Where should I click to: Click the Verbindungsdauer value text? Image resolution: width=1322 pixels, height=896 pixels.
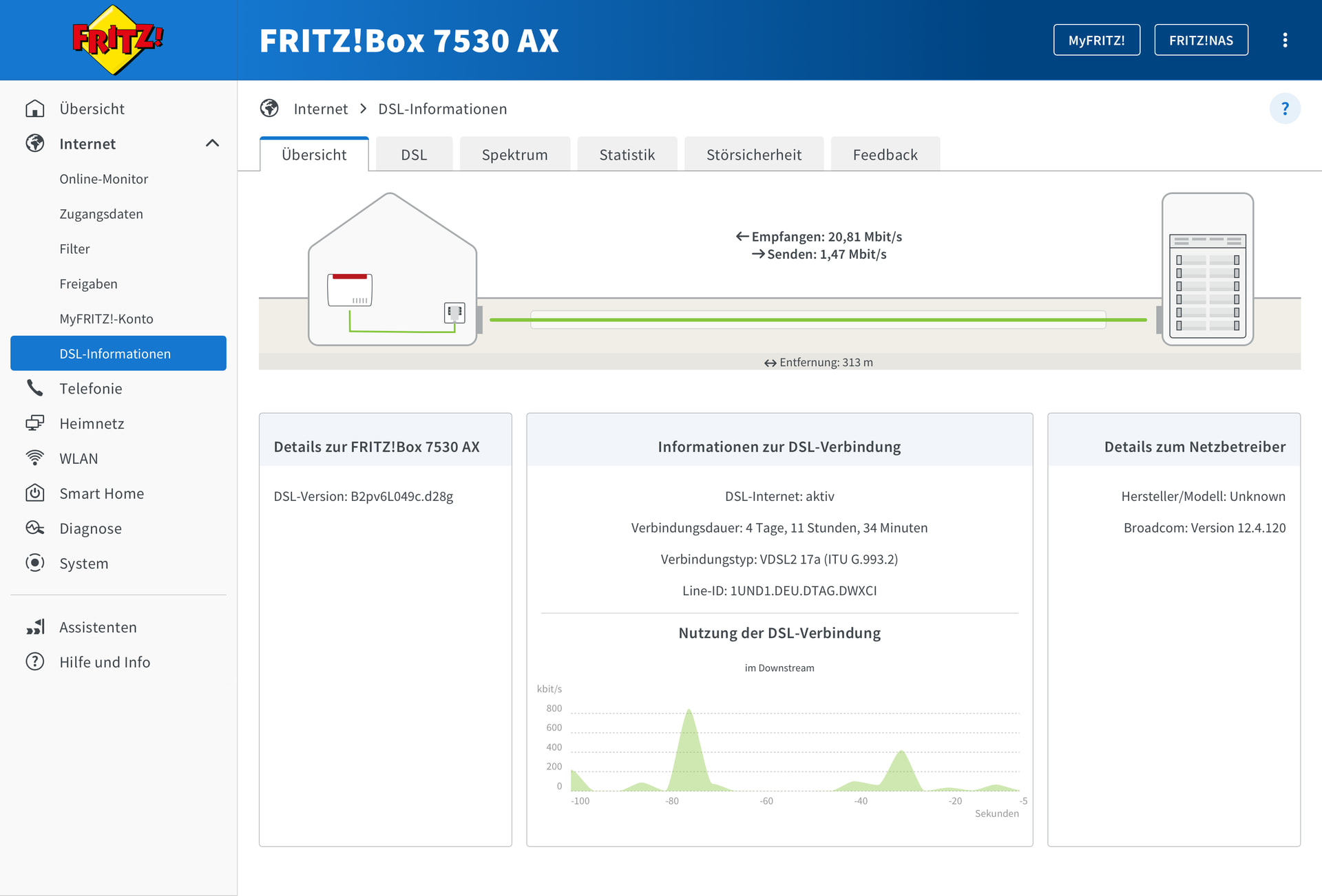click(779, 528)
